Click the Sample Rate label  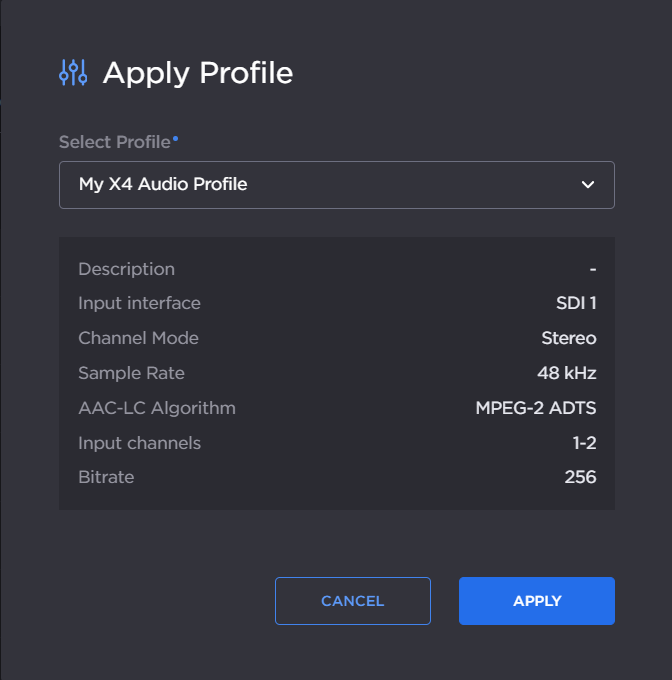pos(131,373)
